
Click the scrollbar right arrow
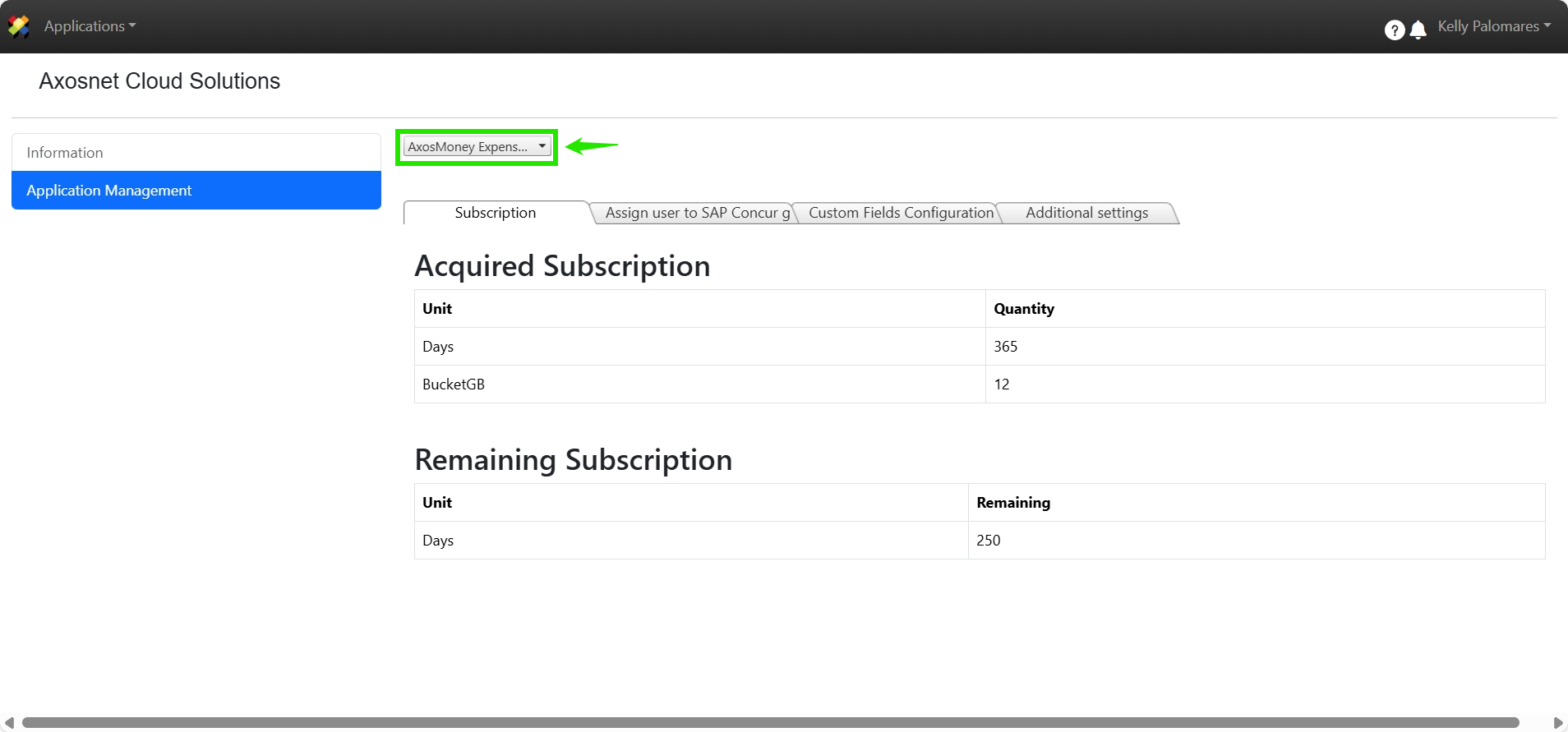pos(1557,723)
